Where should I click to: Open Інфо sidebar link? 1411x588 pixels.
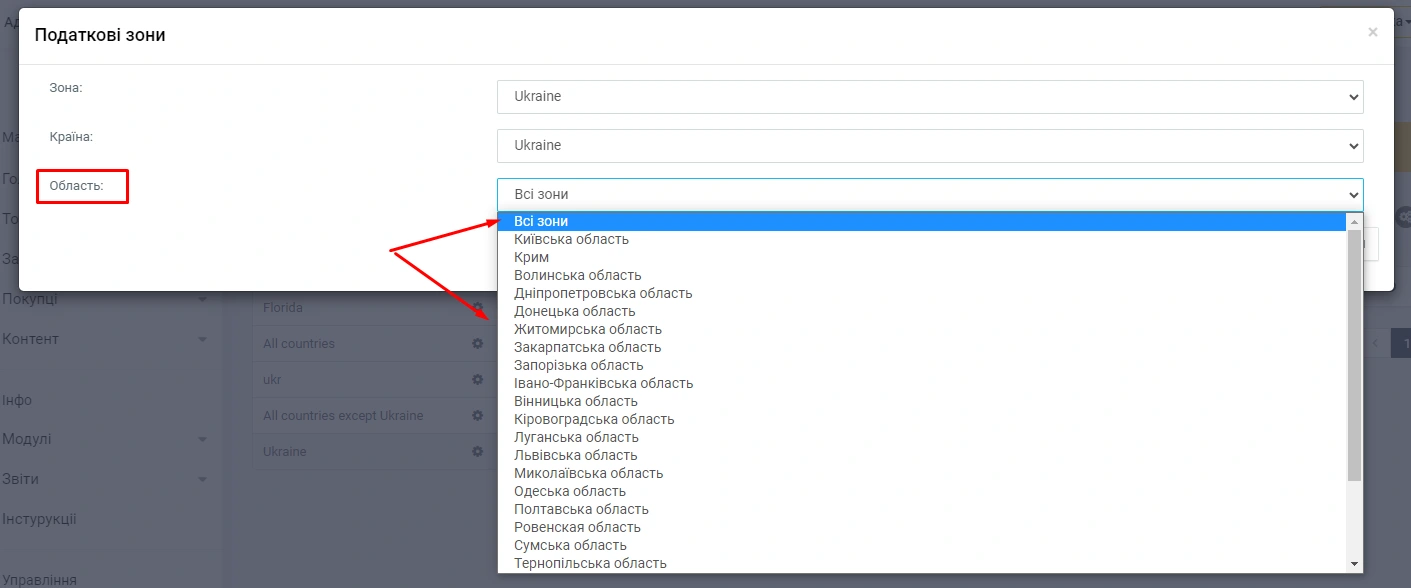[17, 400]
